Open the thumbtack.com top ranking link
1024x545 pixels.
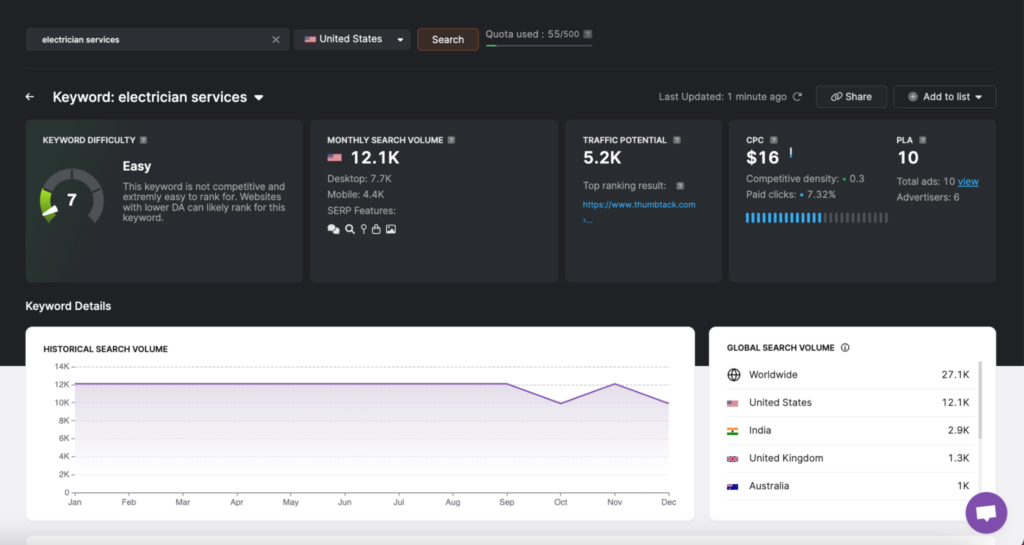(x=638, y=204)
